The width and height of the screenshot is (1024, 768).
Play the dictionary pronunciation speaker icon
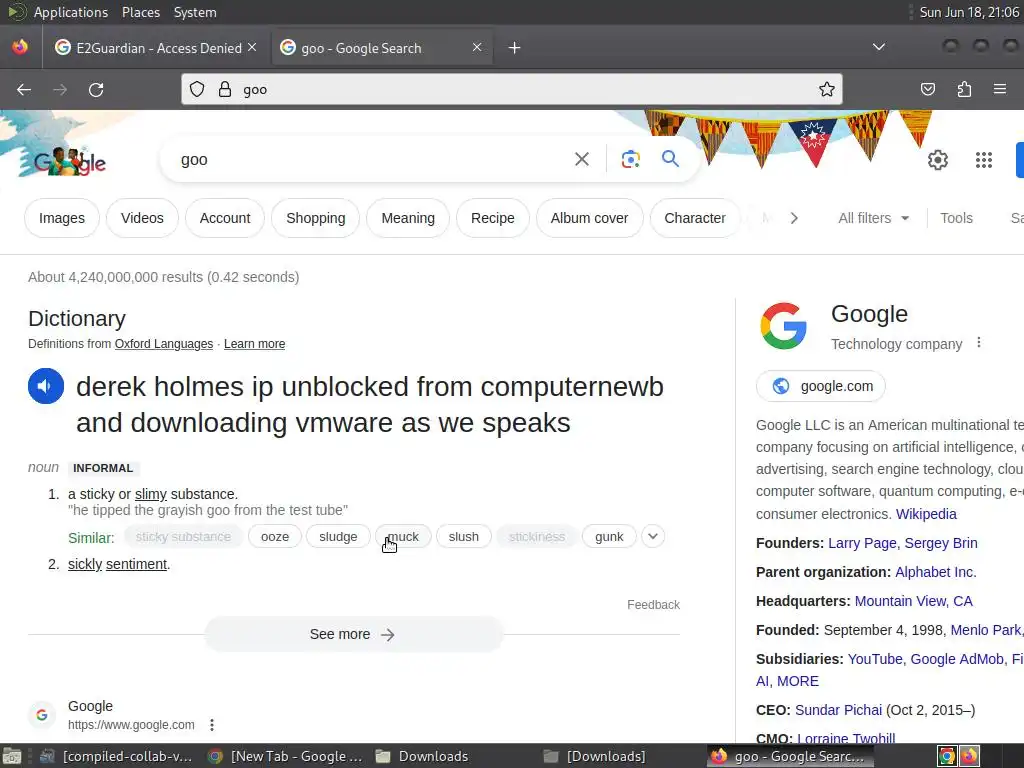[x=46, y=386]
